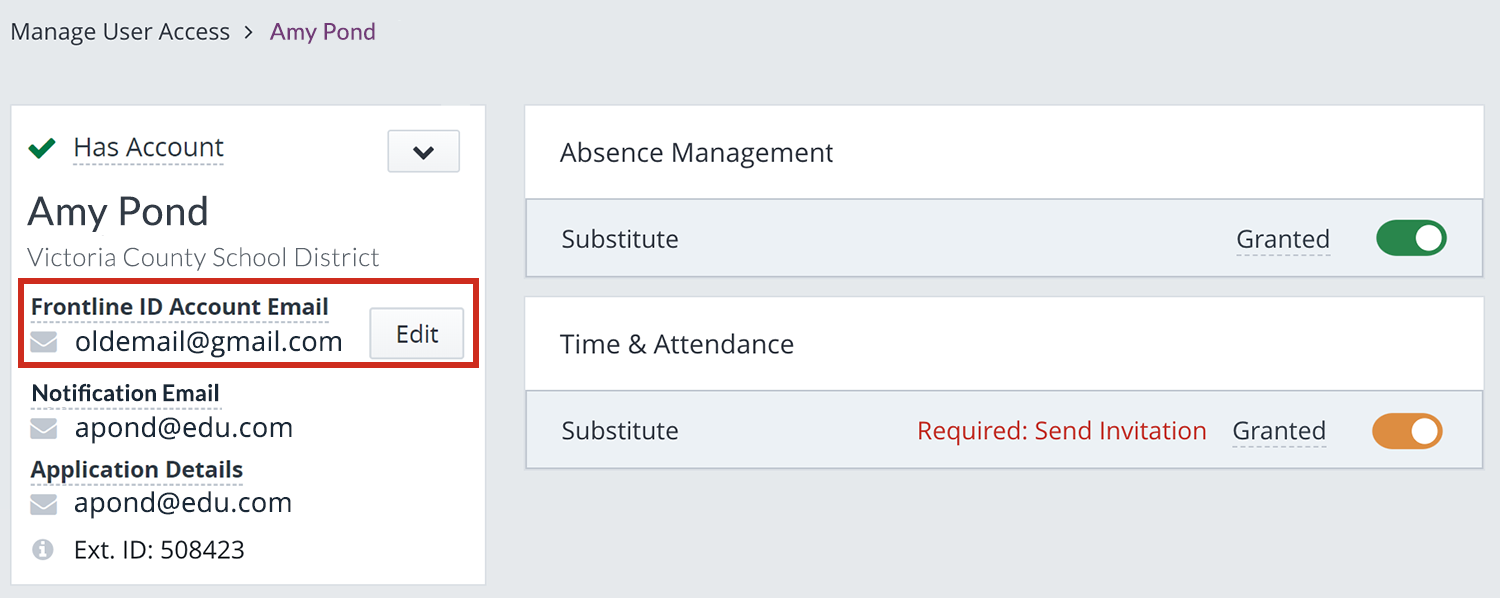Edit the Frontline ID Account Email
This screenshot has height=598, width=1500.
click(x=417, y=334)
